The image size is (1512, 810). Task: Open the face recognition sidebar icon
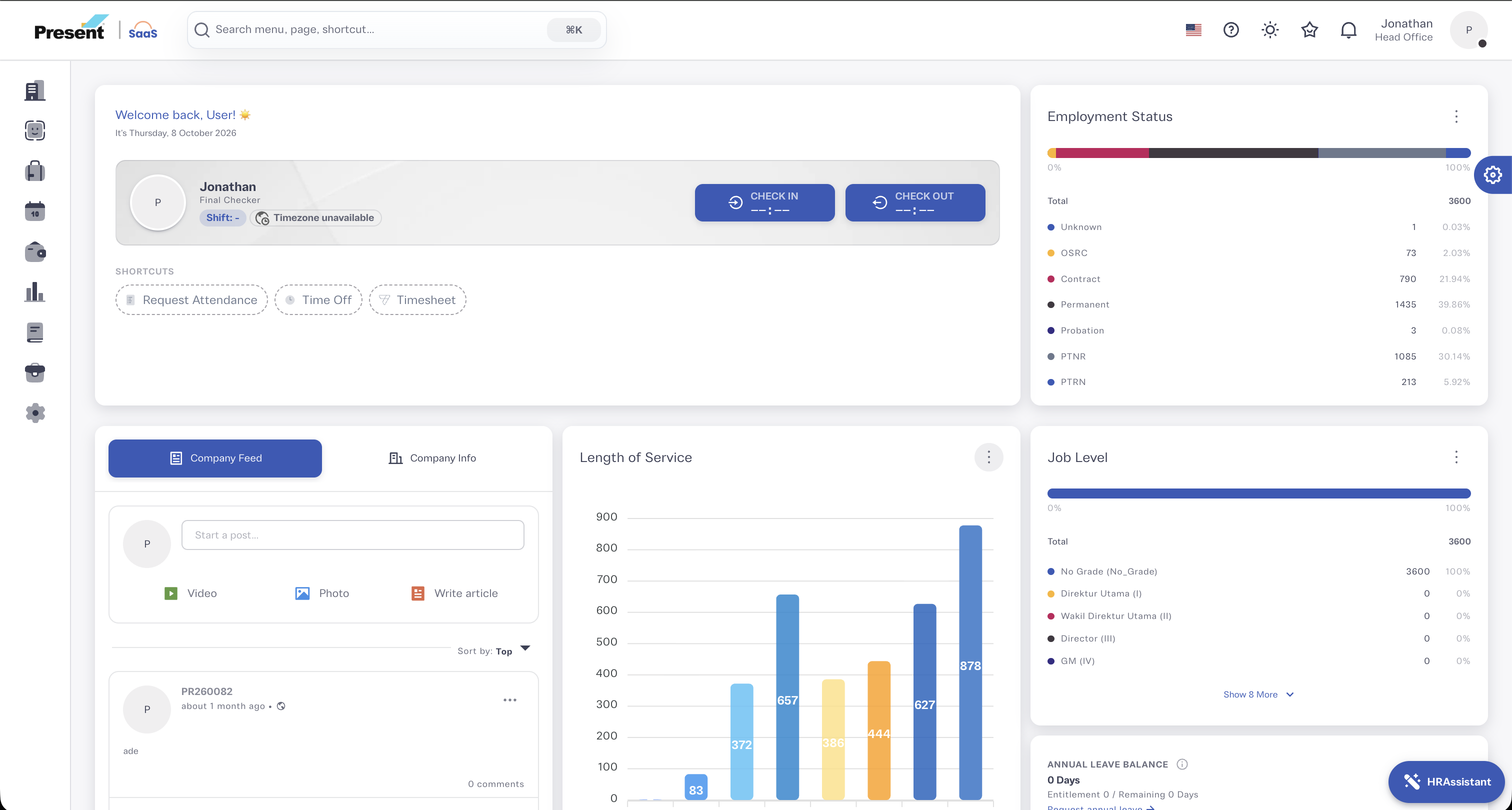point(34,130)
